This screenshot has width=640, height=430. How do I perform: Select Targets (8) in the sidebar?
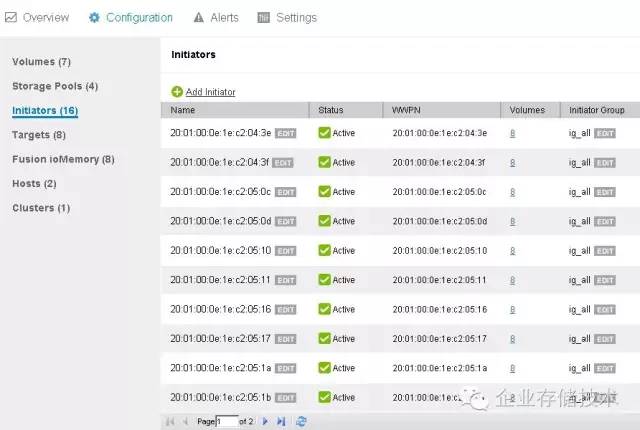[39, 135]
